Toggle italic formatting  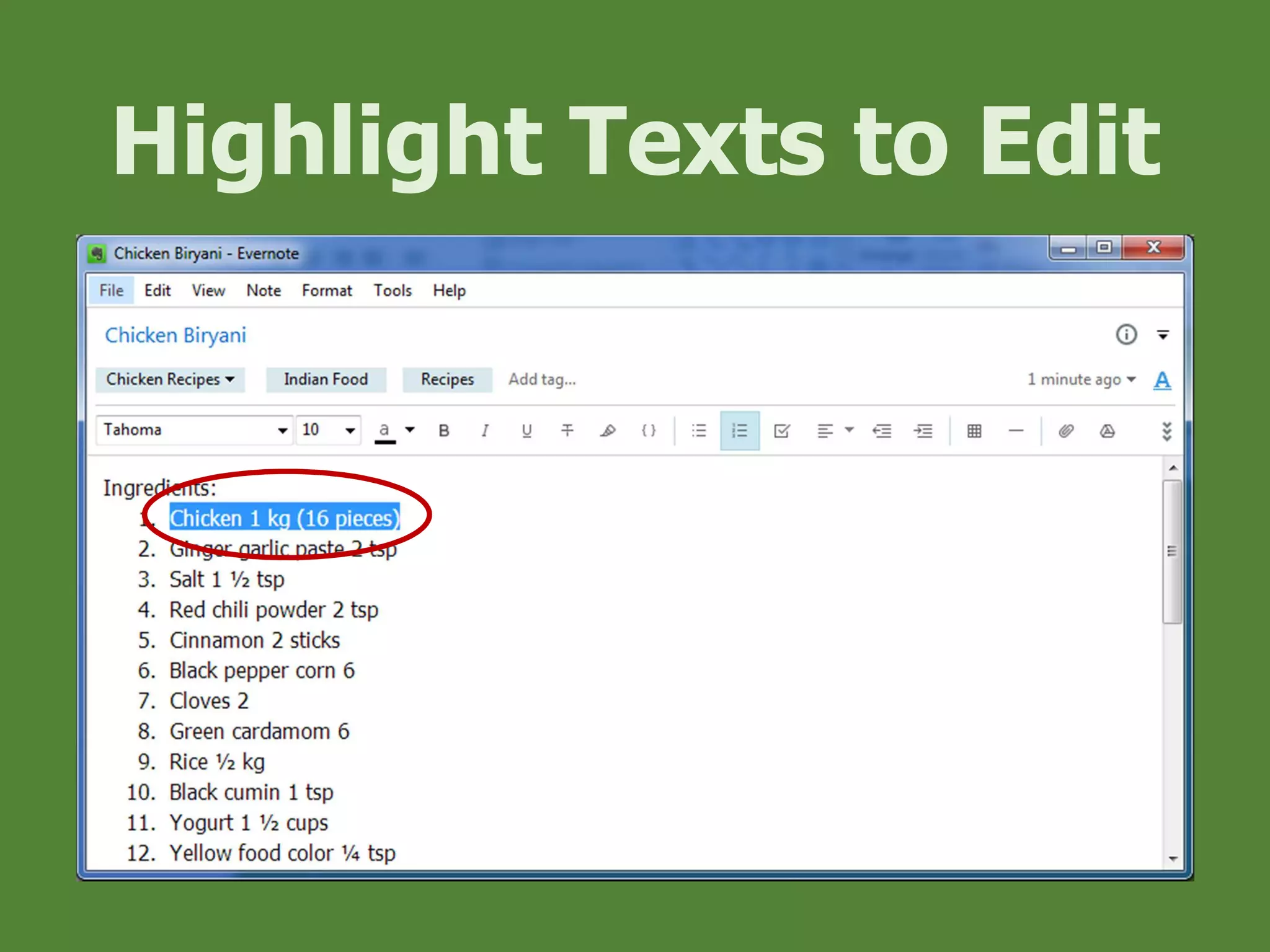pyautogui.click(x=485, y=431)
